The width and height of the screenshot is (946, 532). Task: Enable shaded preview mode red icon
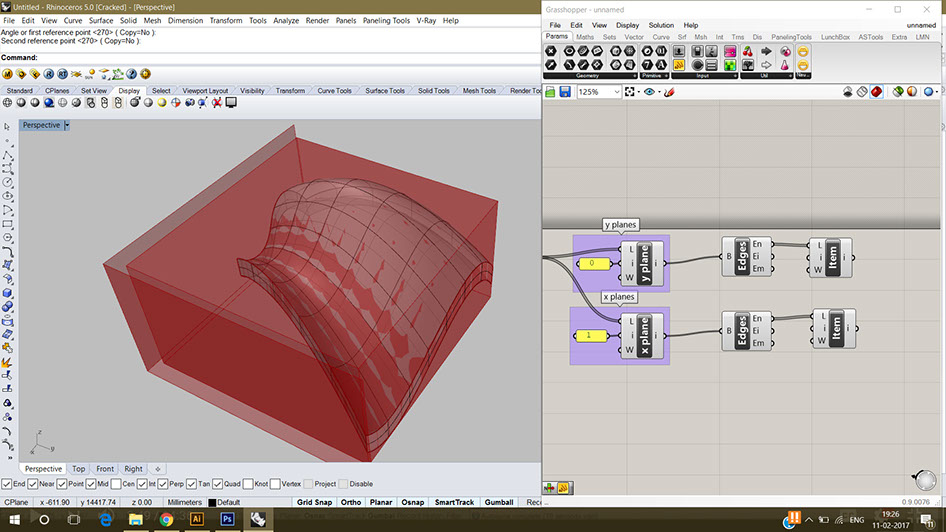(x=876, y=92)
